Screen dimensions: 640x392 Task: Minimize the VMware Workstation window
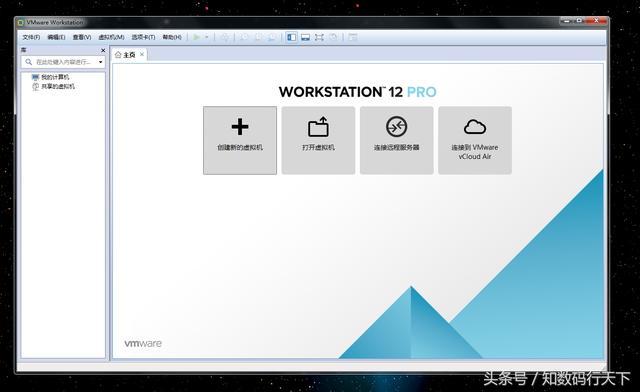point(566,20)
